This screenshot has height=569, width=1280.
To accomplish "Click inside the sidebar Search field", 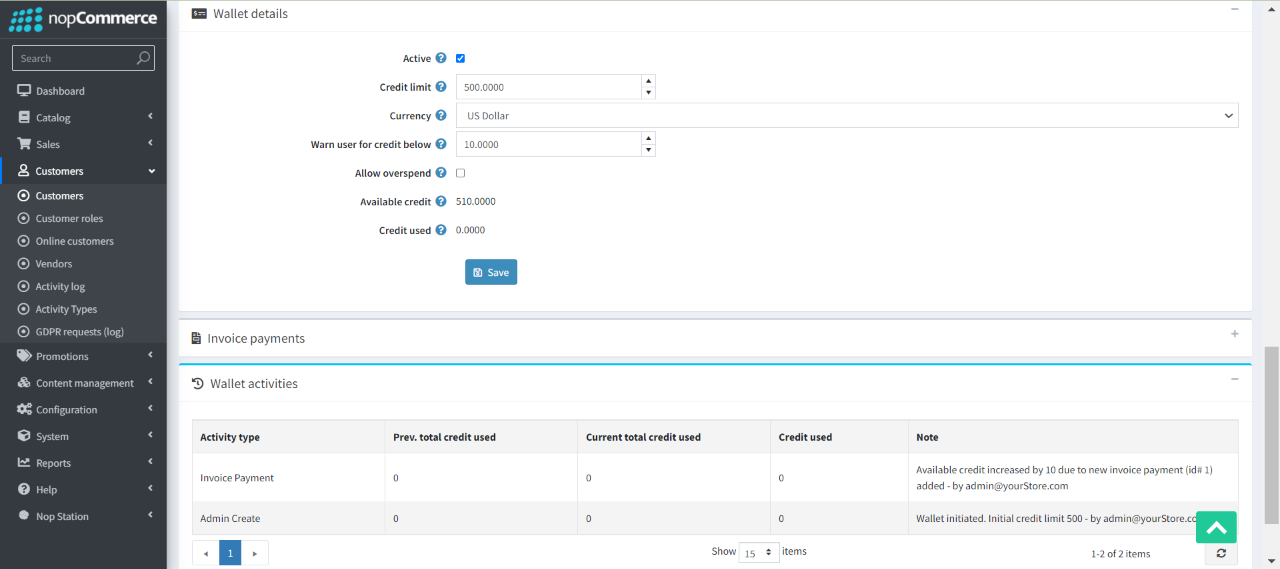I will click(x=75, y=58).
